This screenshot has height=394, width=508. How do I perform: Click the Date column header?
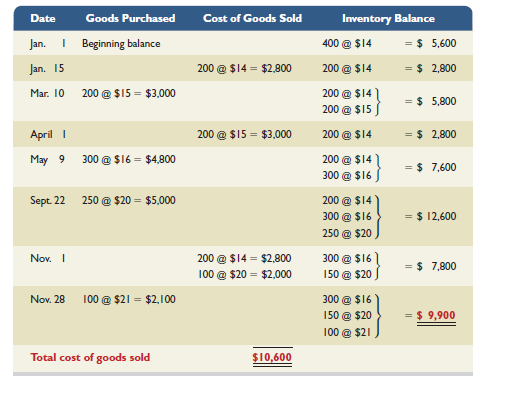coord(43,18)
